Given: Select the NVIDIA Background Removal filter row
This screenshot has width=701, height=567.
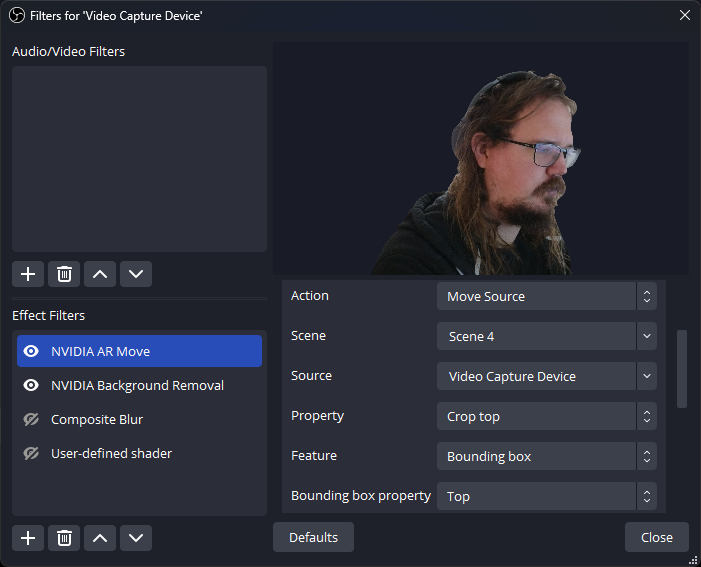Looking at the screenshot, I should pos(139,385).
